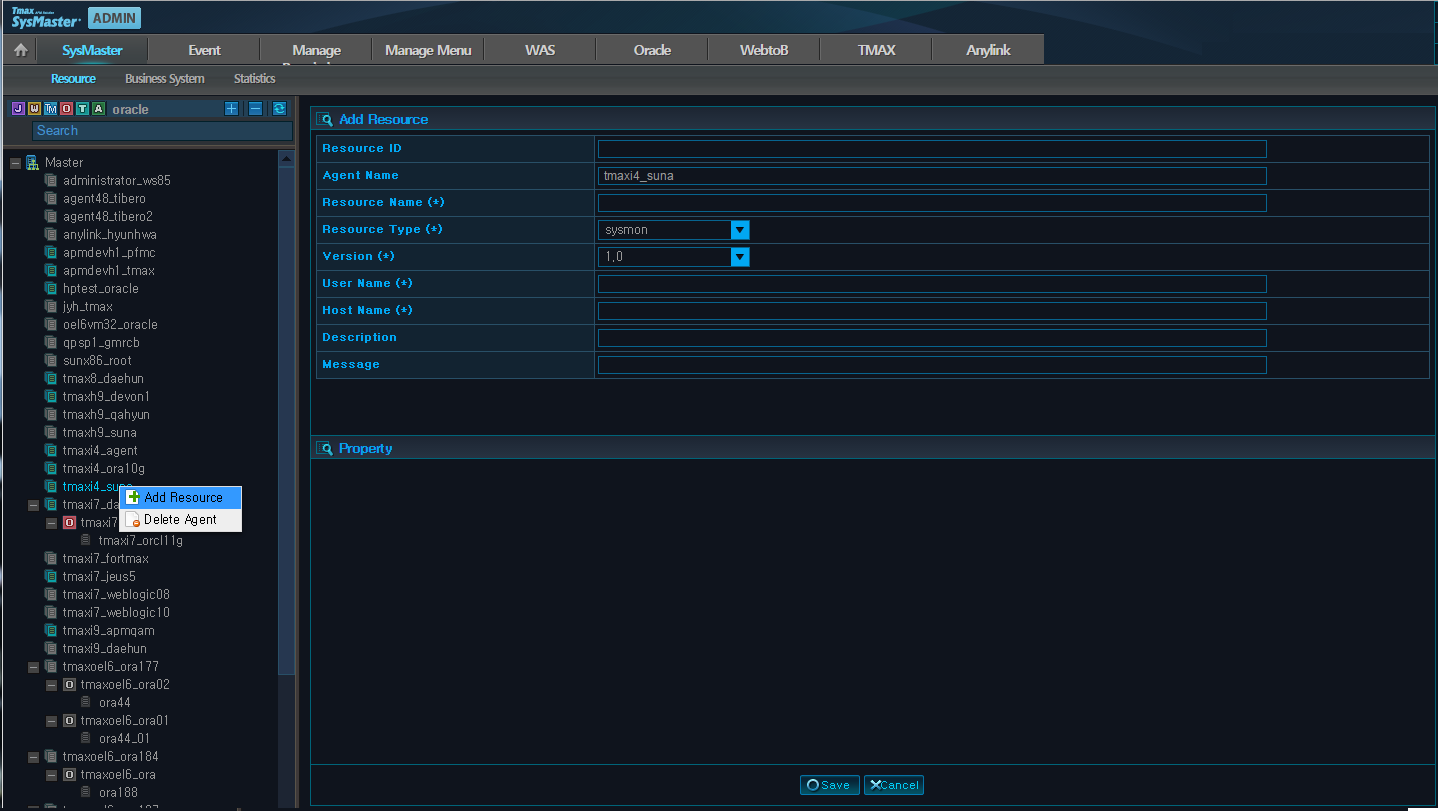Toggle the red O Oracle filter icon
The width and height of the screenshot is (1438, 811).
[x=66, y=109]
